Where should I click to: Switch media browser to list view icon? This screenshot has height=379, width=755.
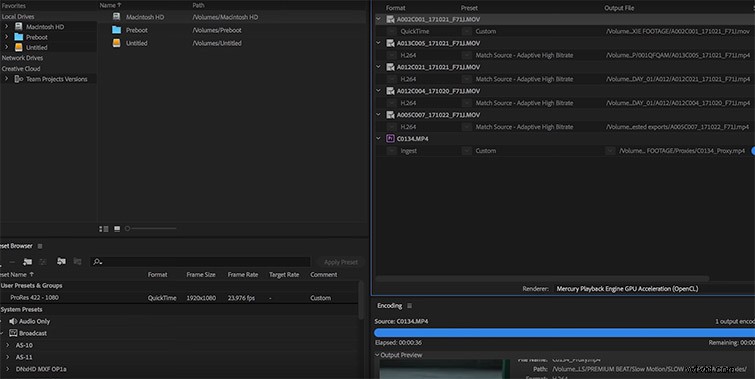(x=104, y=229)
